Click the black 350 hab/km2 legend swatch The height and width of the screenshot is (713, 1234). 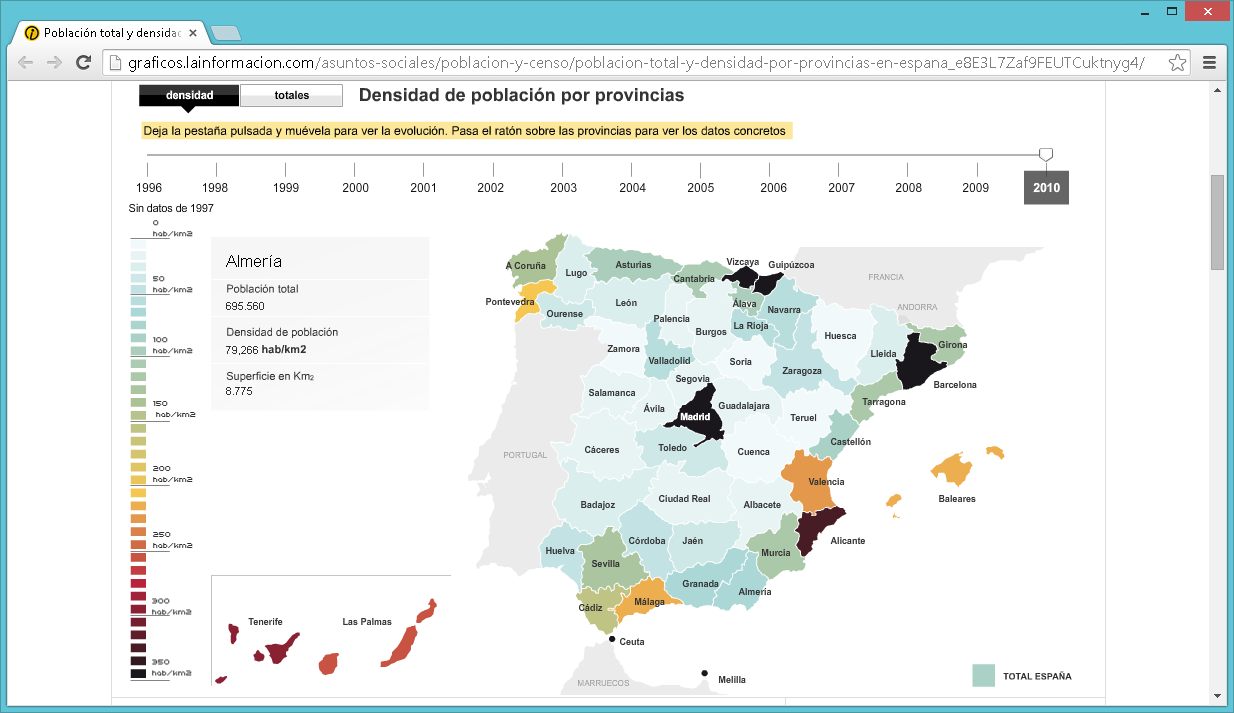click(138, 674)
